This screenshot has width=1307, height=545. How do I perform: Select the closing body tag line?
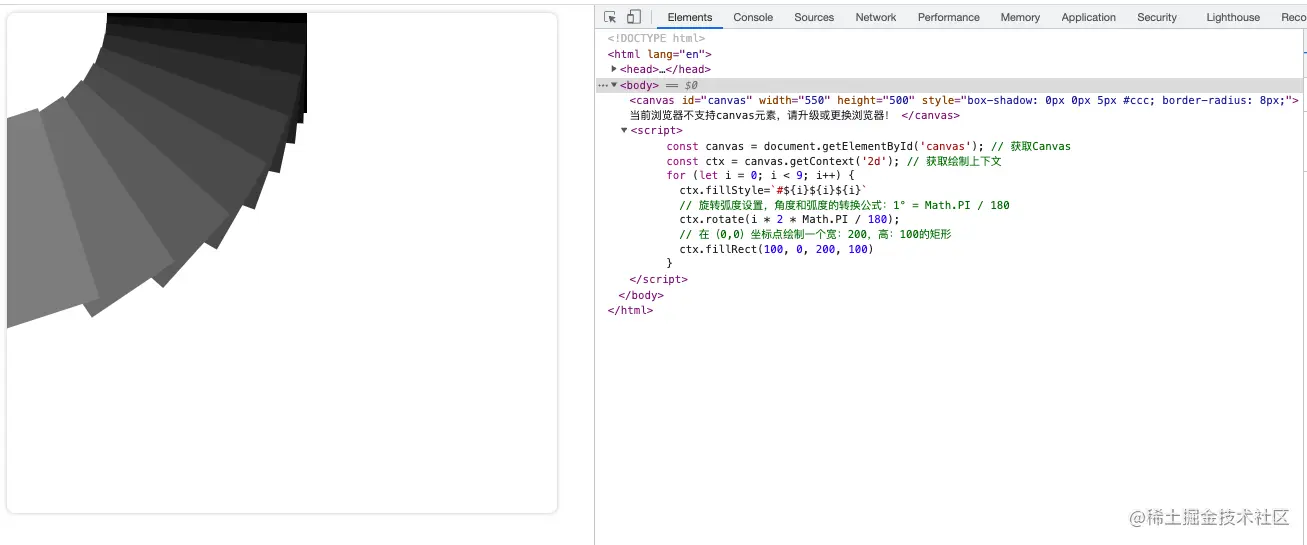641,295
